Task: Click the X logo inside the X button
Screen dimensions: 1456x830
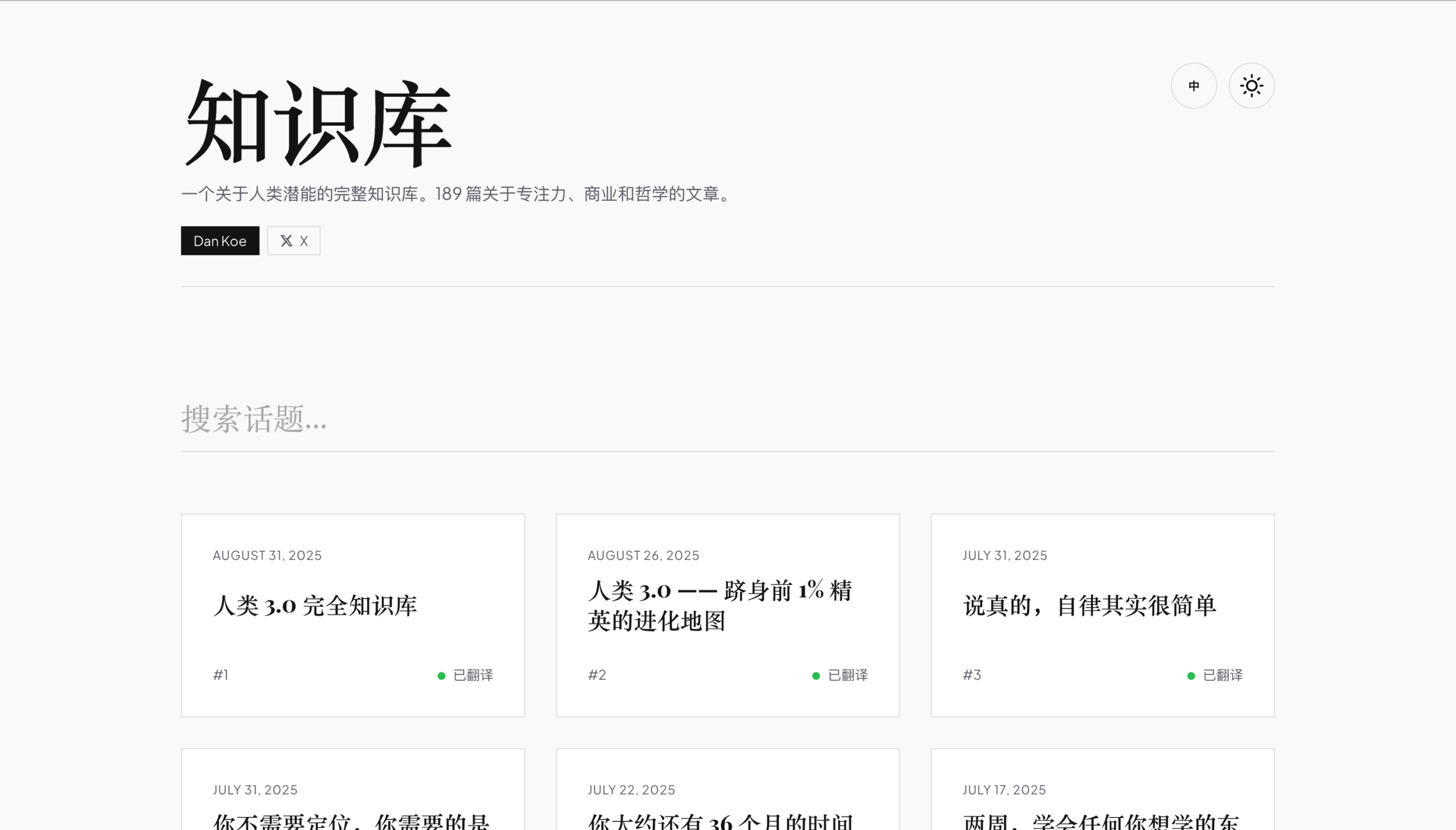Action: pos(286,240)
